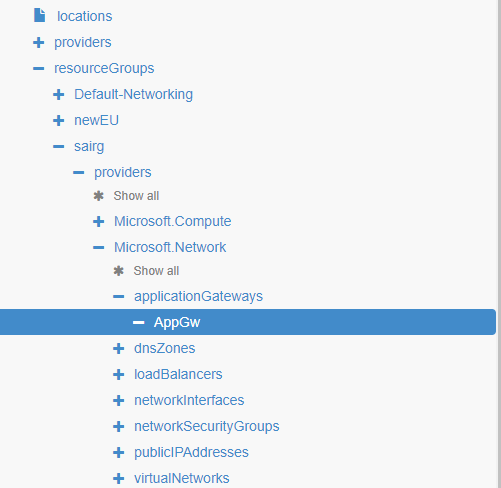The width and height of the screenshot is (501, 488).
Task: Click the asterisk icon beside the providers Show all
Action: tap(99, 196)
